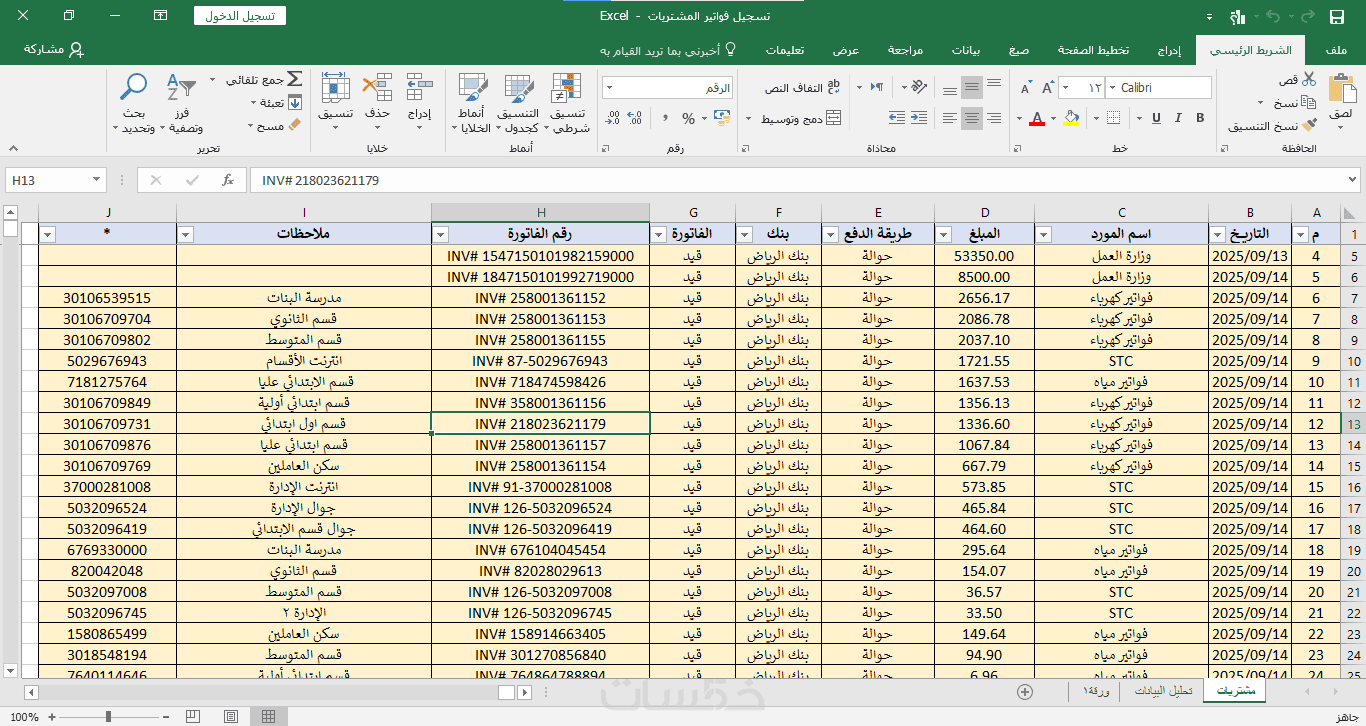1366x726 pixels.
Task: Click the accounting number format icon
Action: point(720,118)
